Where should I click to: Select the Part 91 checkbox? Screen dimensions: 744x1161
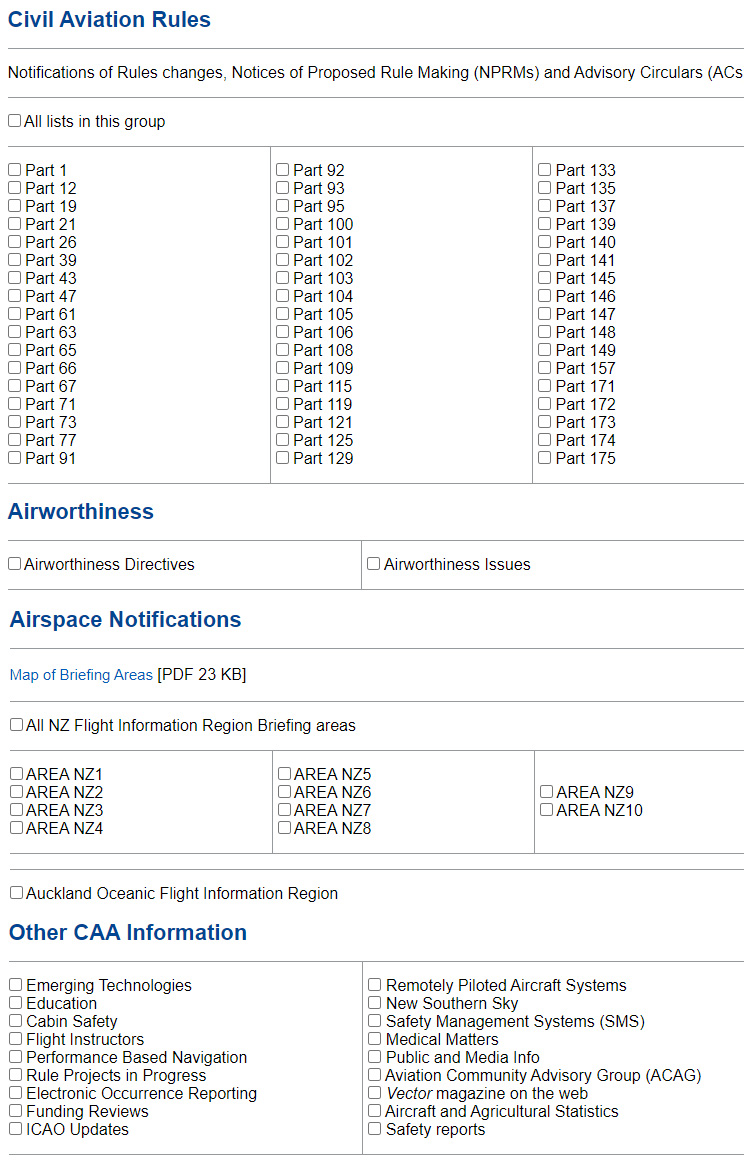[x=15, y=458]
